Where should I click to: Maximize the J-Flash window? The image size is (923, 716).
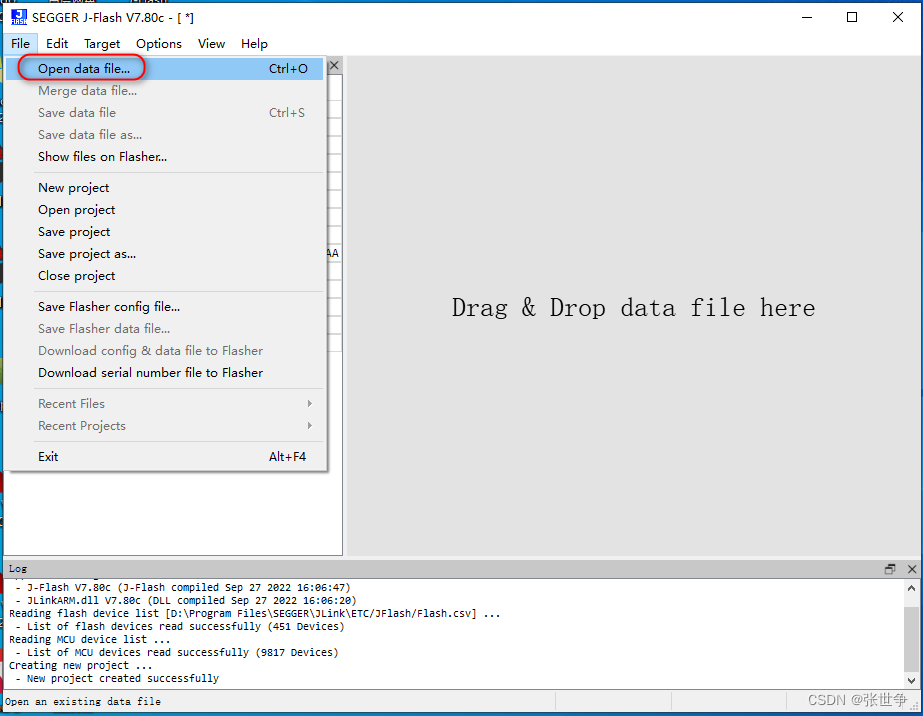pos(852,17)
